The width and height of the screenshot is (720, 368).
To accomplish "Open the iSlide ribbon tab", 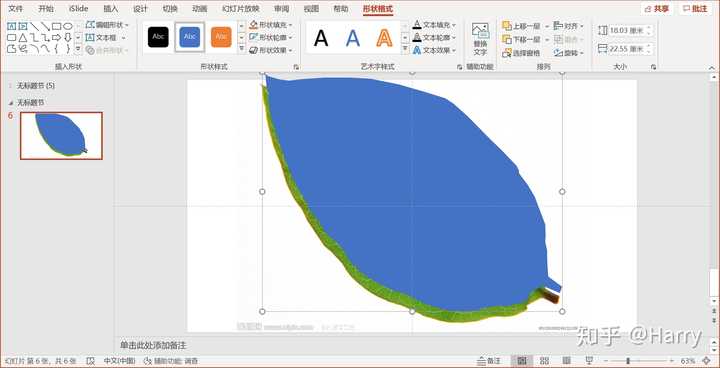I will pyautogui.click(x=78, y=9).
